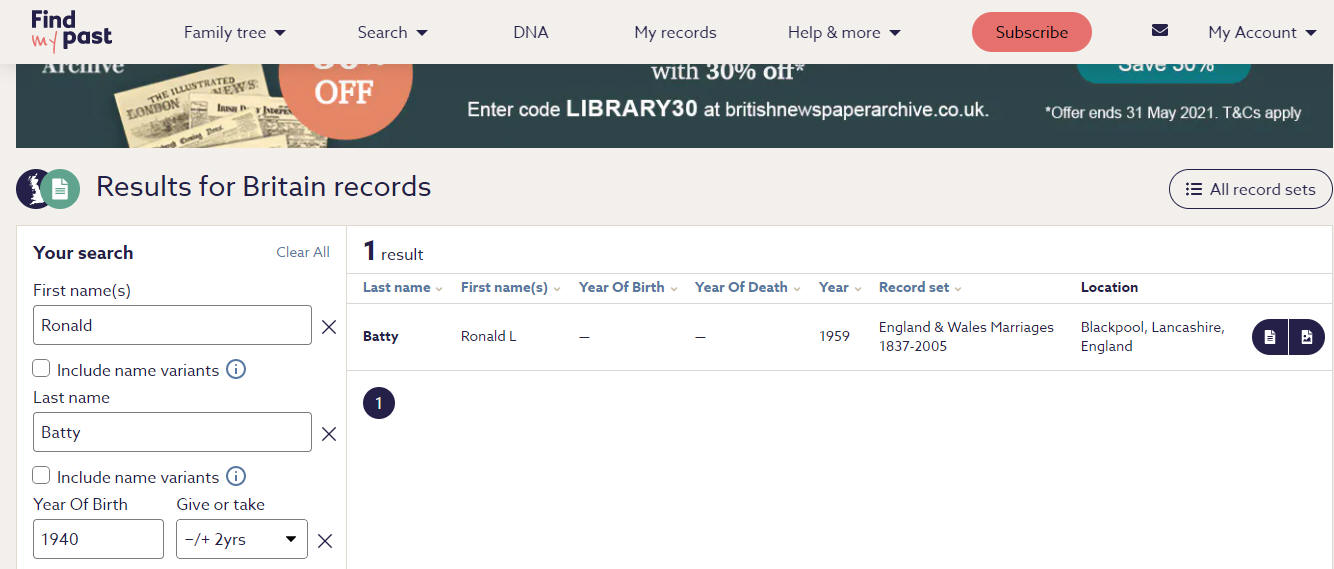Screen dimensions: 1334x569
Task: Expand the Family tree menu
Action: tap(235, 32)
